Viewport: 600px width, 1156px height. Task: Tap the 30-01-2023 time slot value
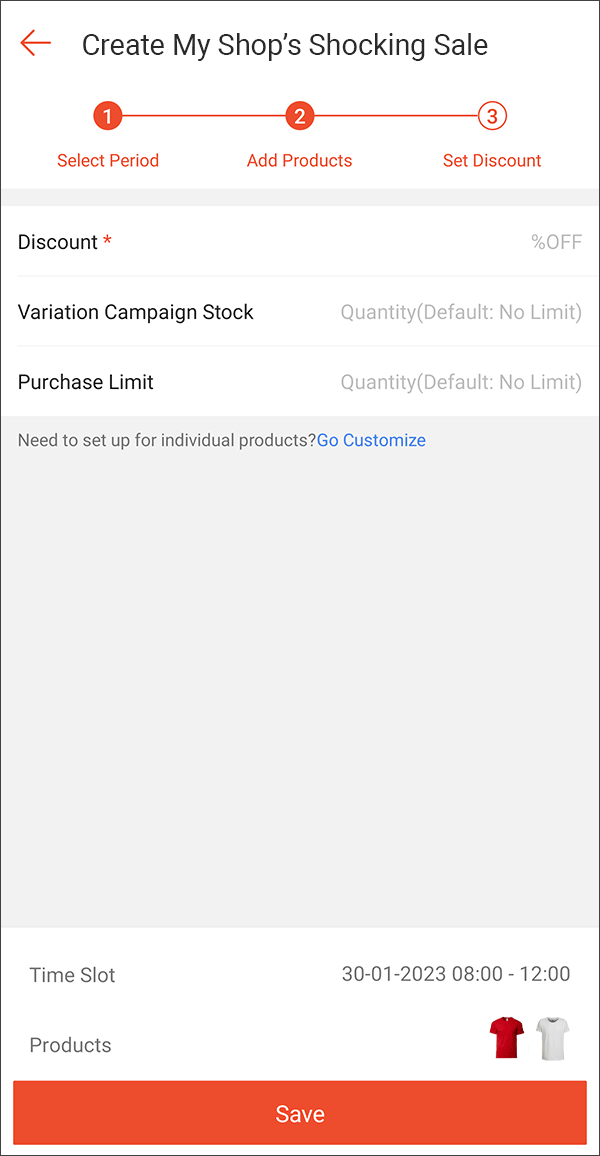click(x=456, y=974)
